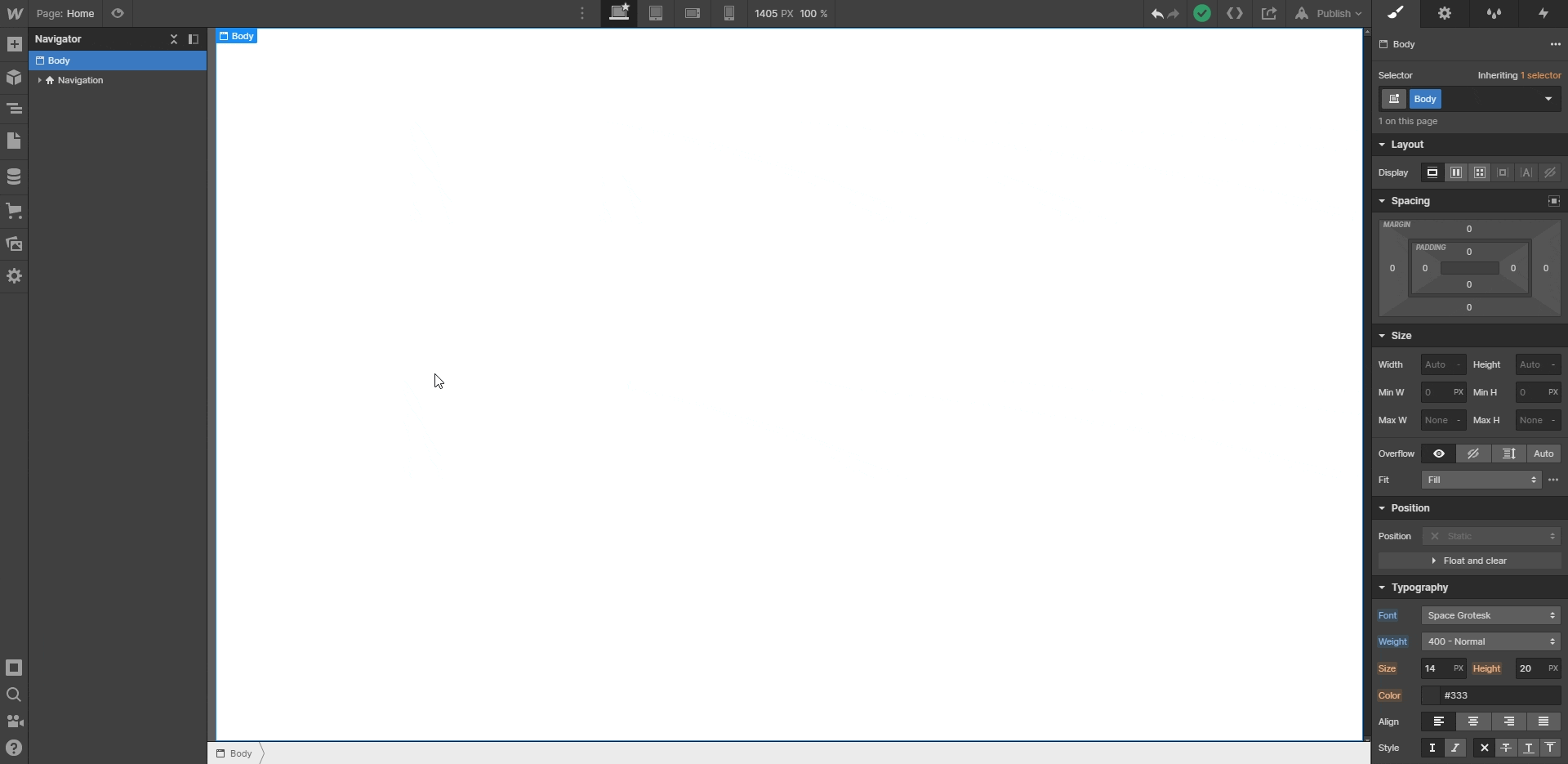Open the Help question mark icon

tap(14, 748)
